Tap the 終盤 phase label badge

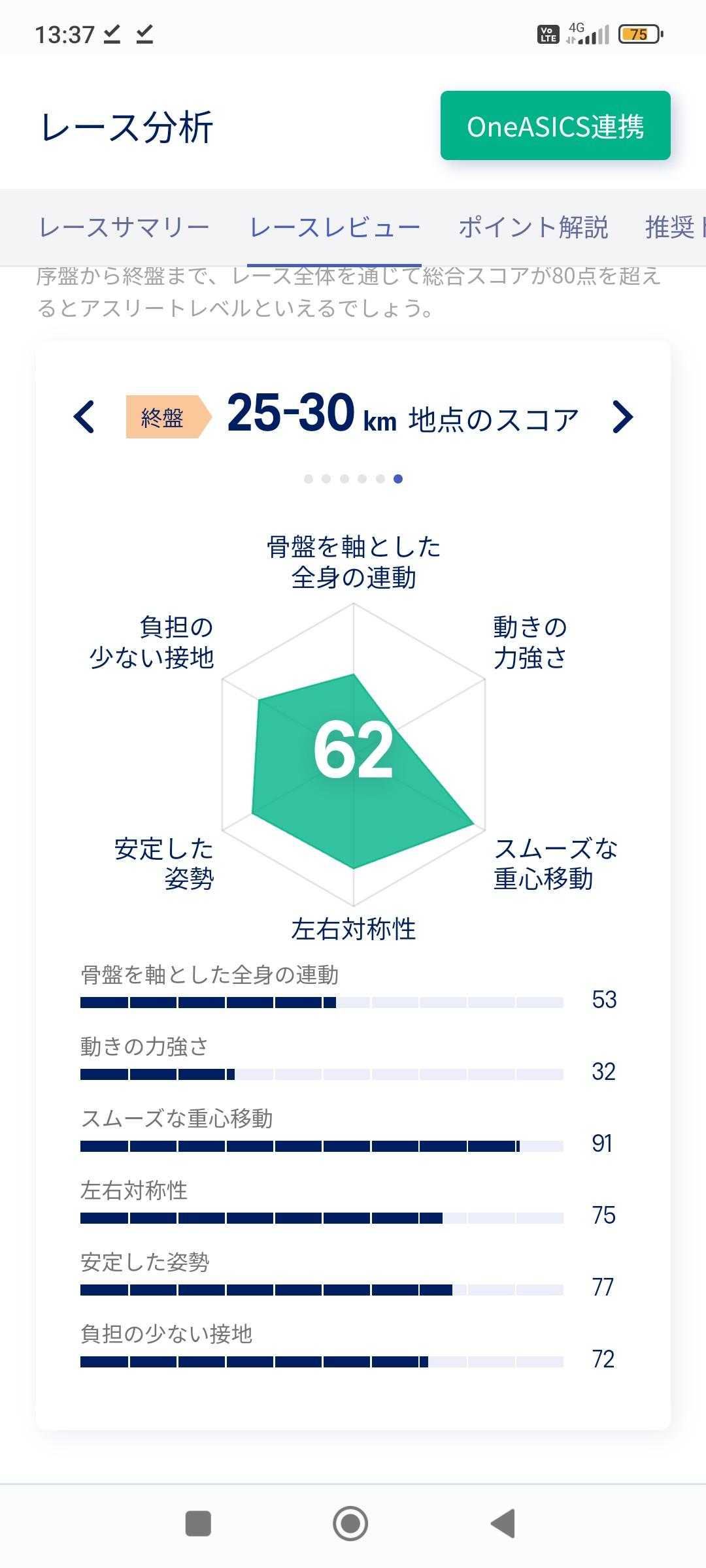click(163, 417)
